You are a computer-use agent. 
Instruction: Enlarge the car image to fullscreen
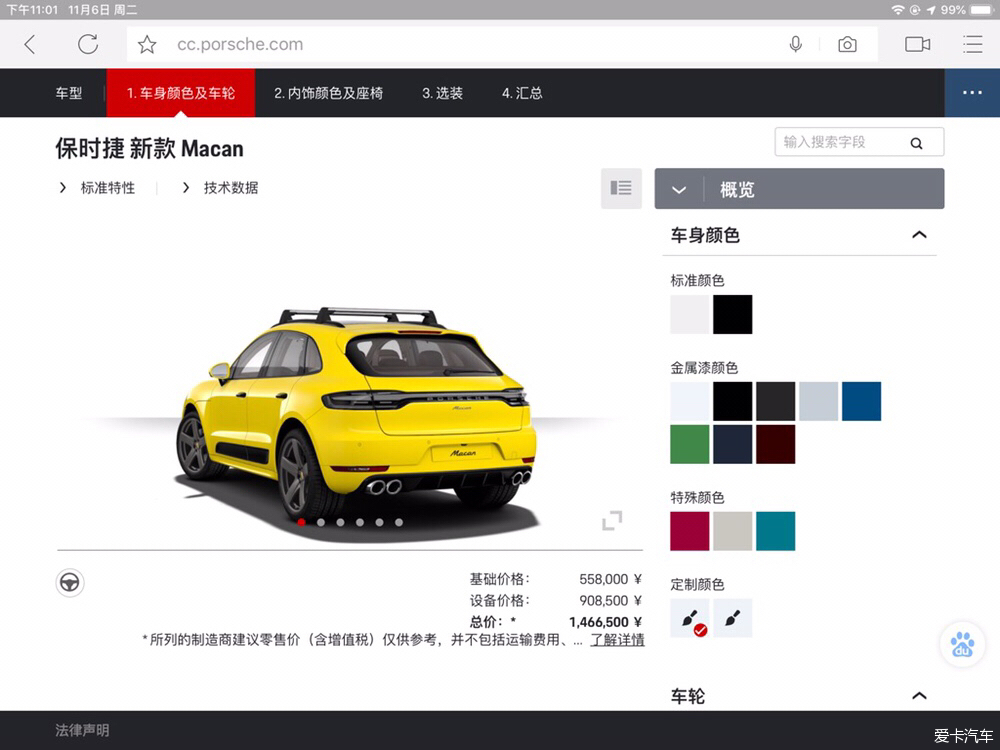tap(612, 520)
